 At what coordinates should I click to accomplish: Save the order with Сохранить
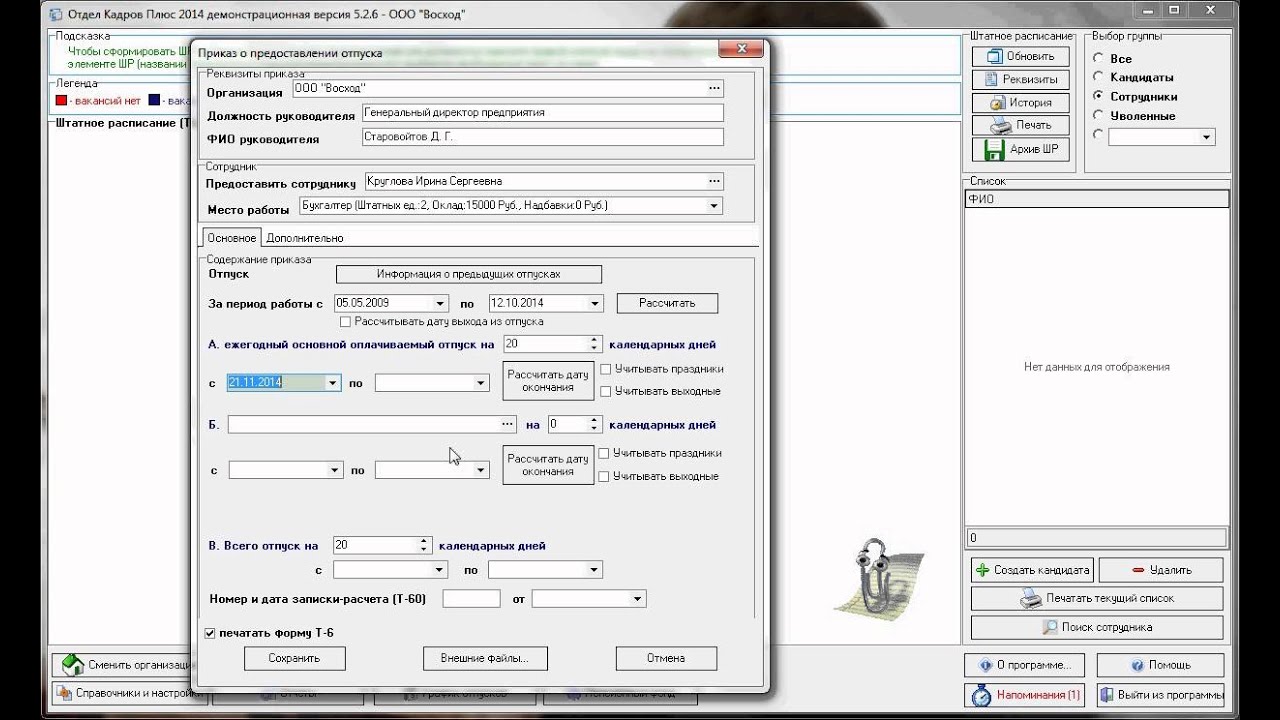(294, 658)
